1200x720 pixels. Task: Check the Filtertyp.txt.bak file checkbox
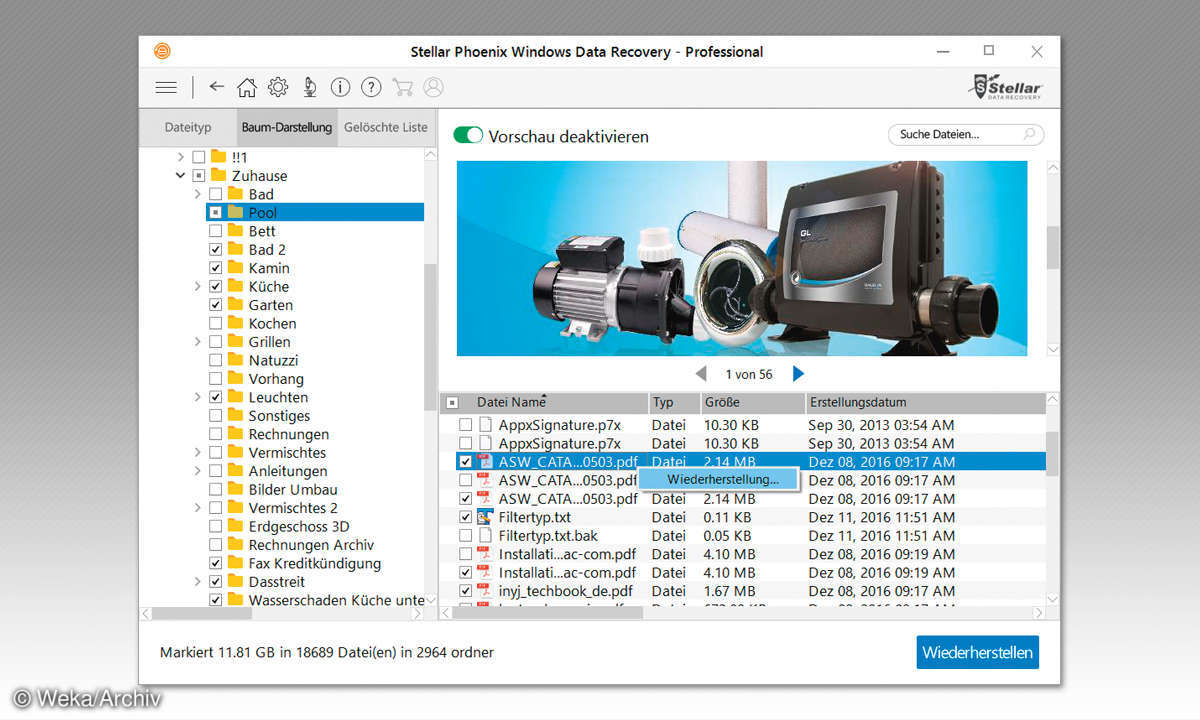point(465,536)
